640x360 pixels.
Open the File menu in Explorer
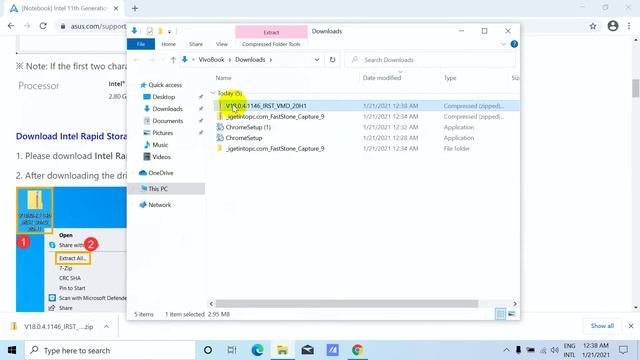click(x=141, y=44)
